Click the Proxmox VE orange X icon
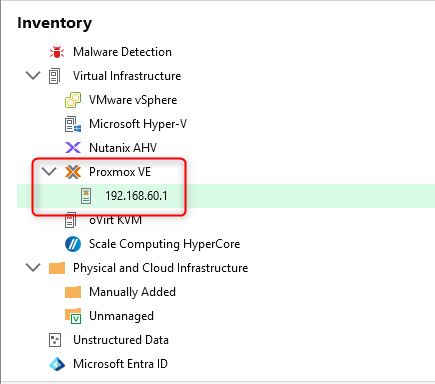The width and height of the screenshot is (435, 384). 73,172
